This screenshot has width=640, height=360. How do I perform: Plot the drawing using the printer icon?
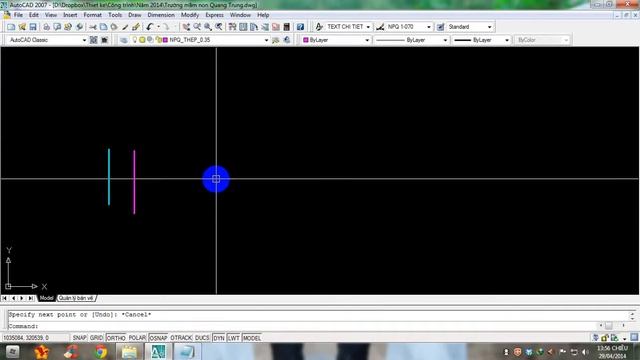(47, 27)
